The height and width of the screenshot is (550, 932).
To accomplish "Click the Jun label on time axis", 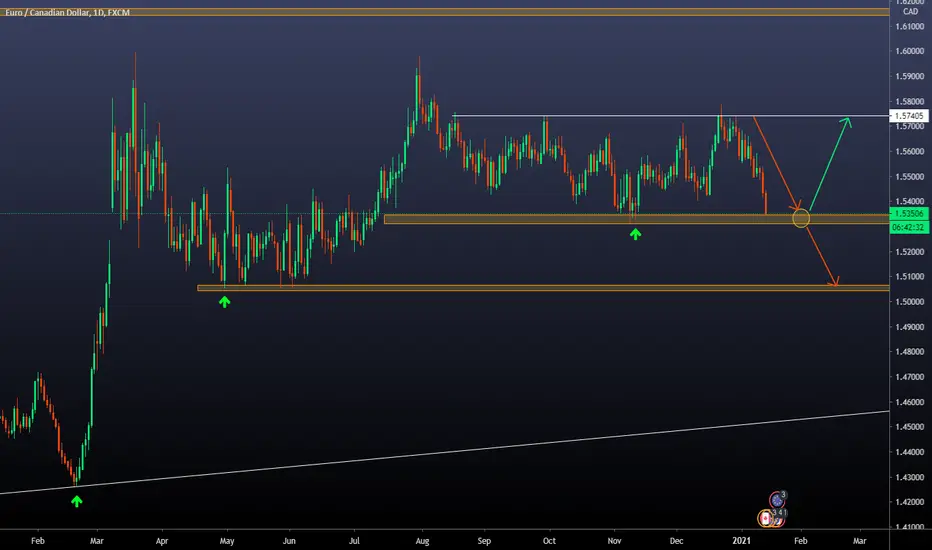I will point(289,540).
